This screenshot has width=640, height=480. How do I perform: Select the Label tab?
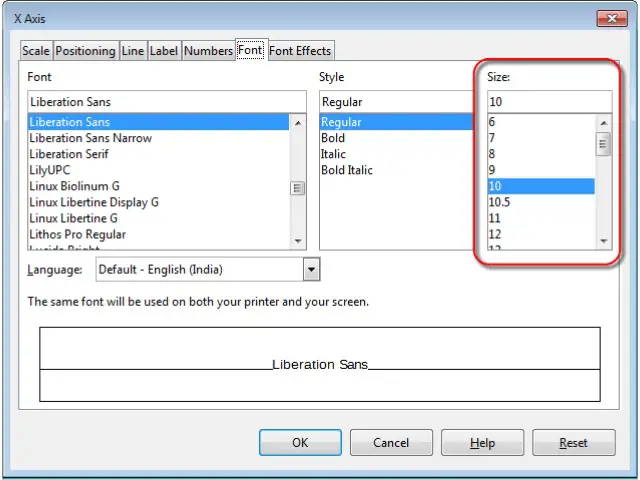164,51
